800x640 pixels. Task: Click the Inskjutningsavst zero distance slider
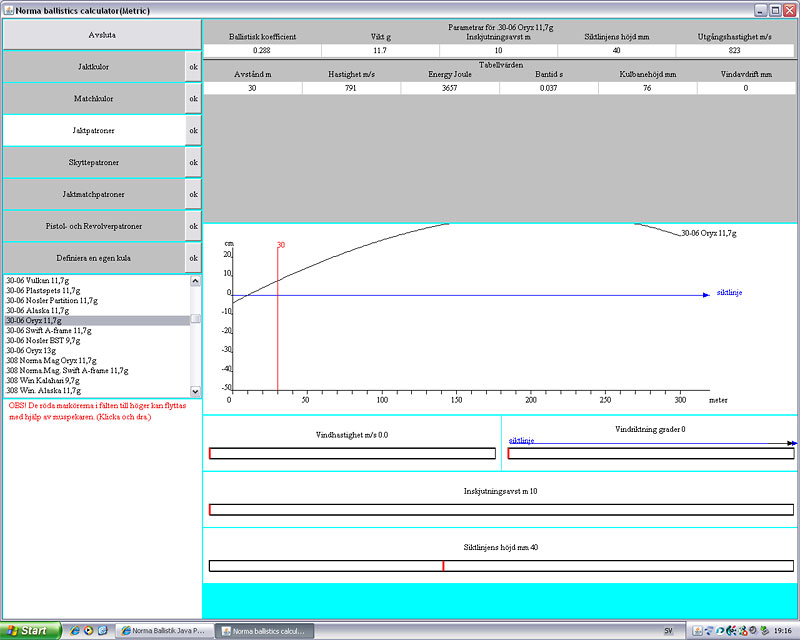click(x=500, y=510)
